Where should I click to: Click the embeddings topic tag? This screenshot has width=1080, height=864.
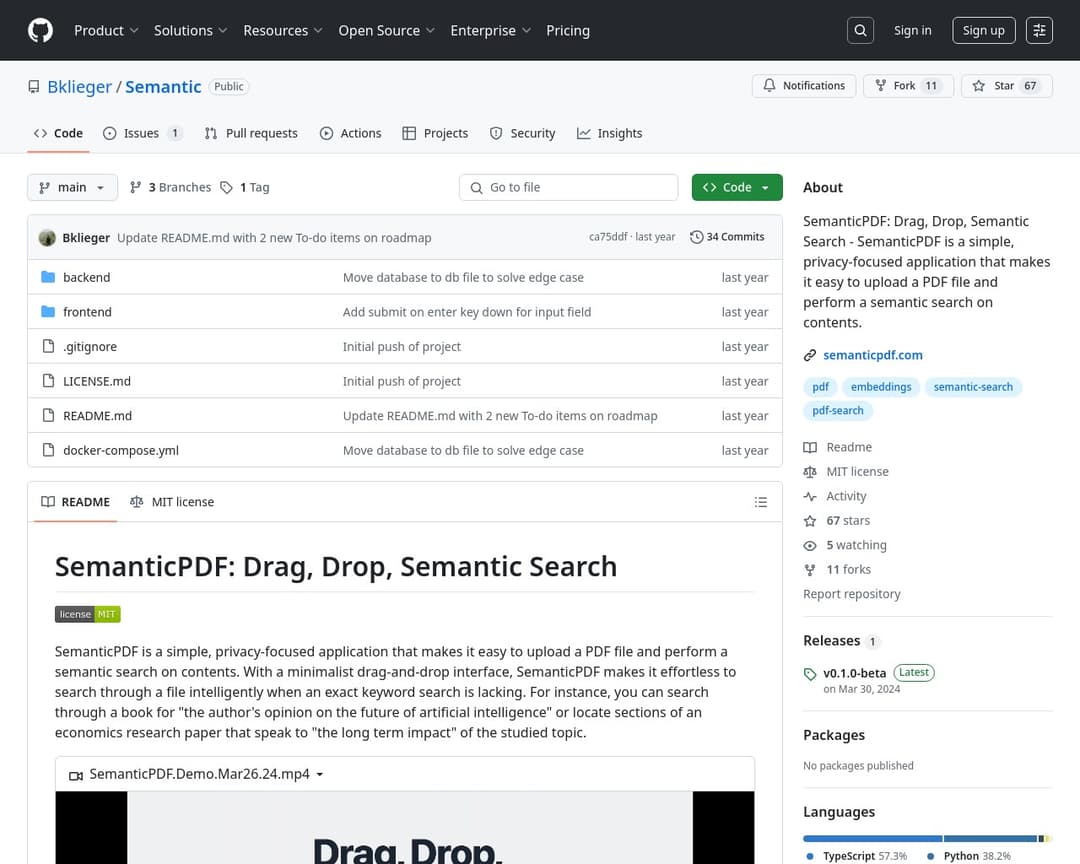pyautogui.click(x=881, y=387)
